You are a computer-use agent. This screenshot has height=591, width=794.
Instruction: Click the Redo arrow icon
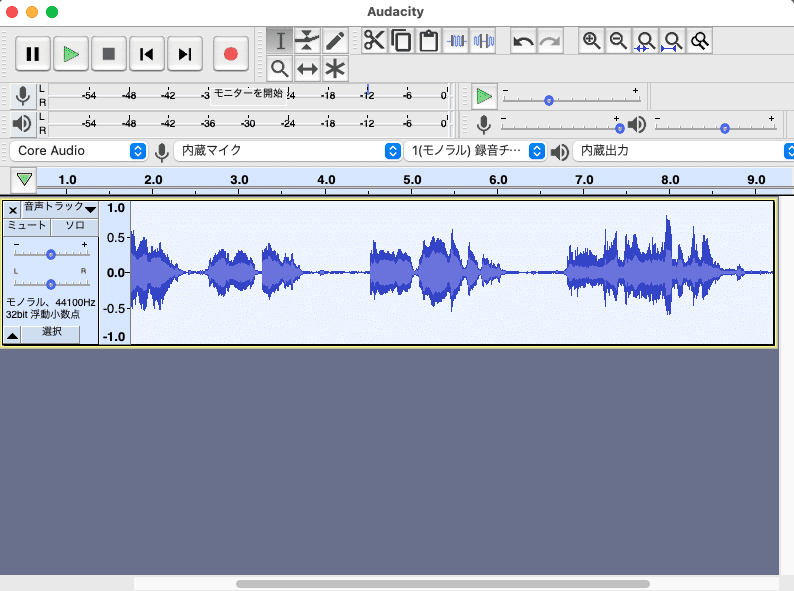550,41
